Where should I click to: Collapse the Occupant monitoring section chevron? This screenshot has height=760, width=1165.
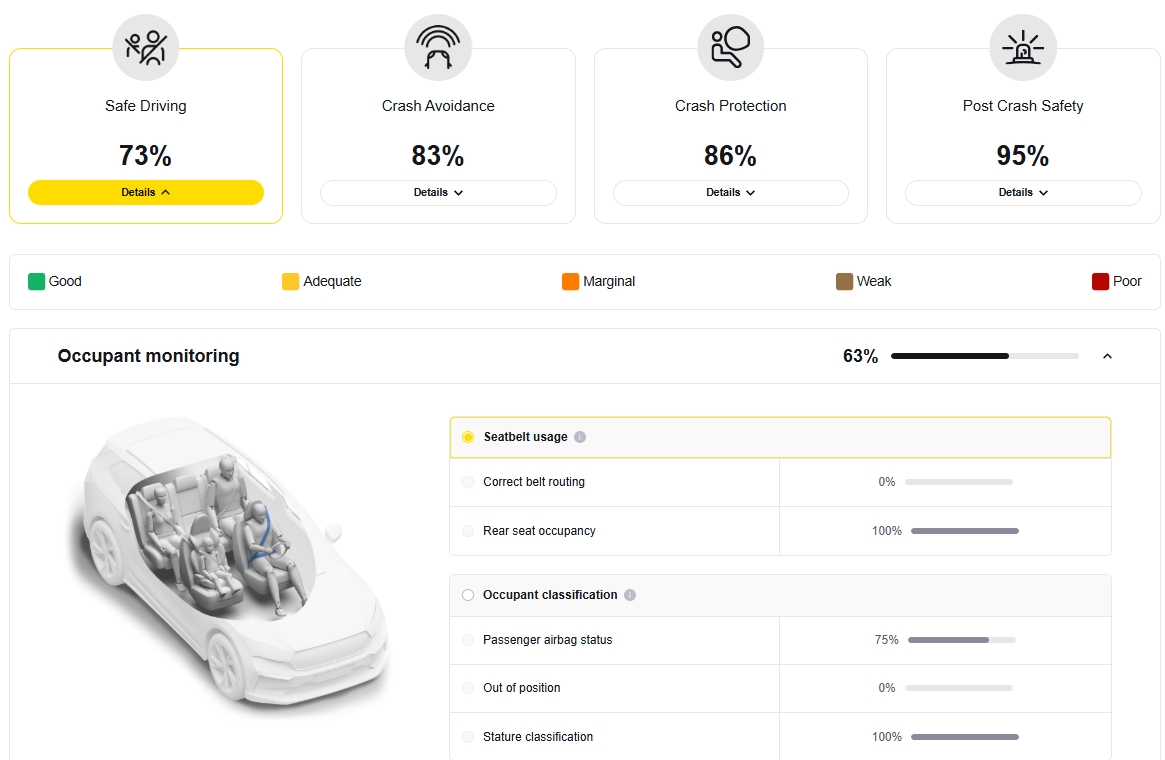click(1107, 357)
